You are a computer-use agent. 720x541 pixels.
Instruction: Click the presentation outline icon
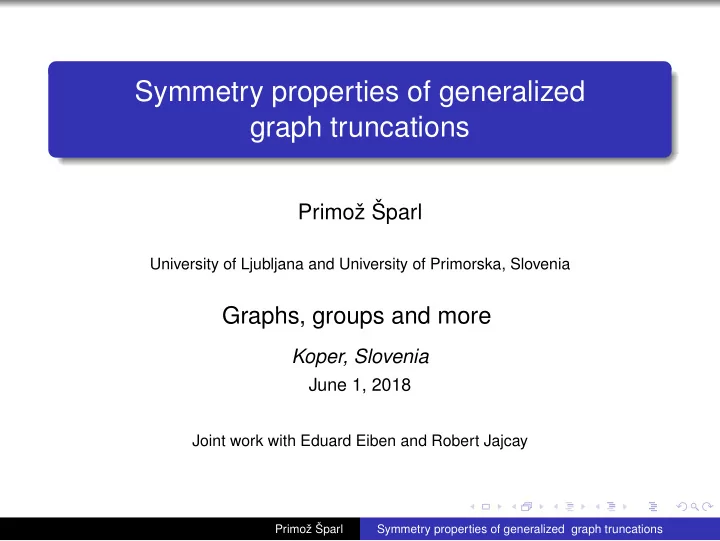click(x=653, y=507)
